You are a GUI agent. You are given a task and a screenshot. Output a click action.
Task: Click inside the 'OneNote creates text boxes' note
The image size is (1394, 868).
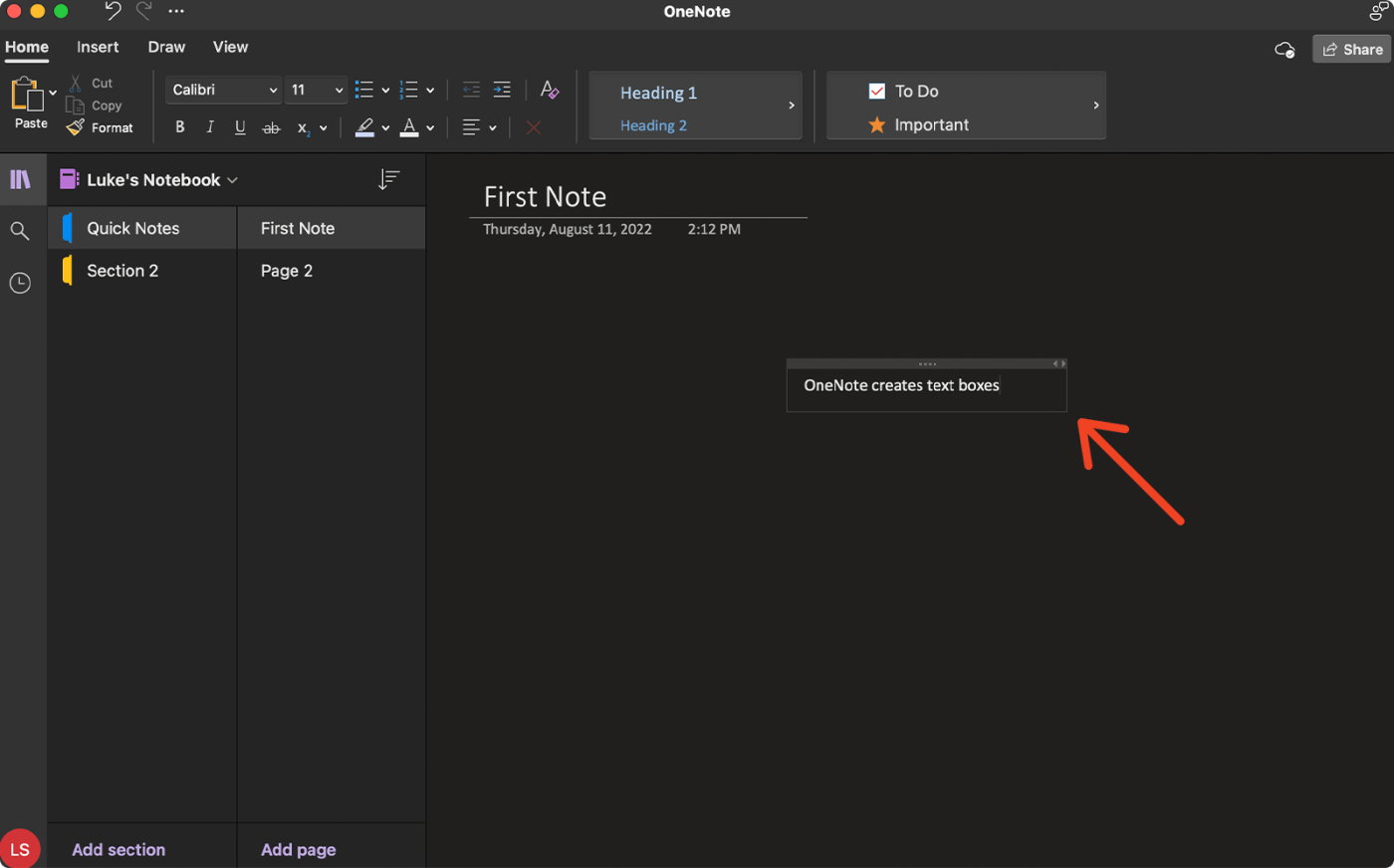click(901, 385)
